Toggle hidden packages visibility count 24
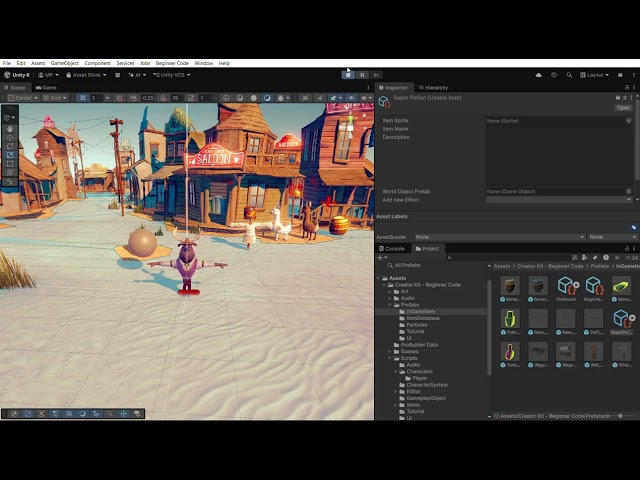The image size is (640, 480). click(631, 258)
